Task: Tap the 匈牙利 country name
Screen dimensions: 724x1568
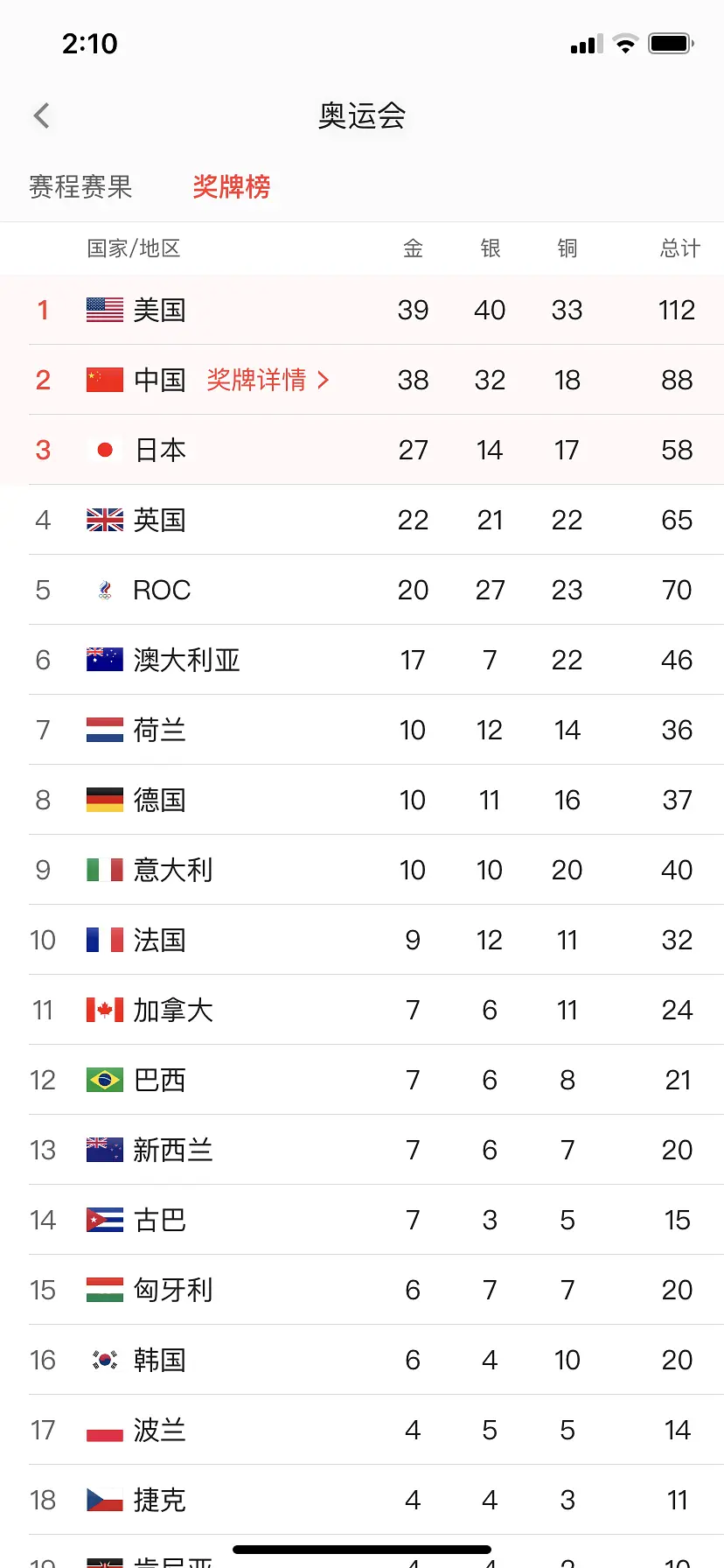Action: (x=173, y=1290)
